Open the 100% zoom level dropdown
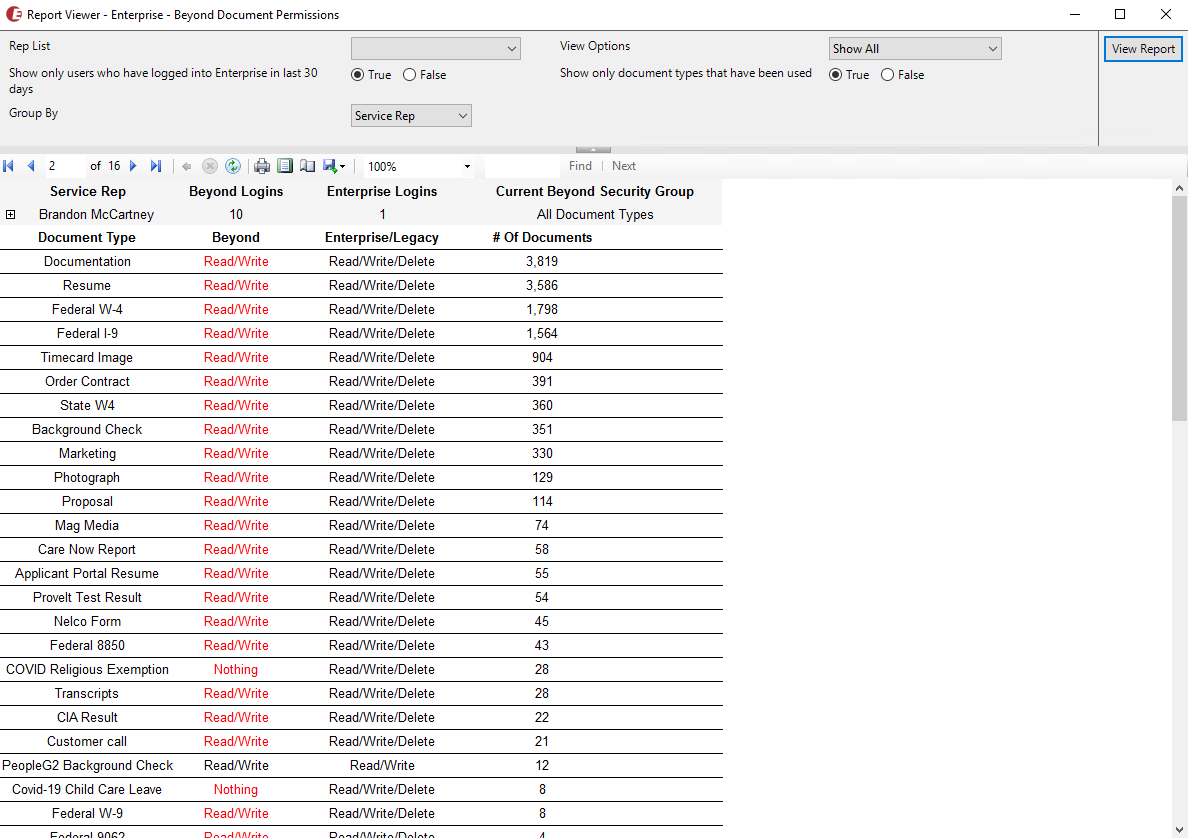This screenshot has width=1188, height=838. pos(467,167)
